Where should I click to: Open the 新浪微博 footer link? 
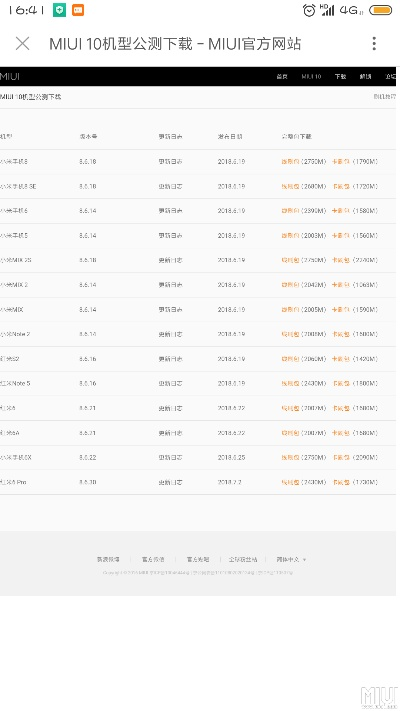pos(108,560)
